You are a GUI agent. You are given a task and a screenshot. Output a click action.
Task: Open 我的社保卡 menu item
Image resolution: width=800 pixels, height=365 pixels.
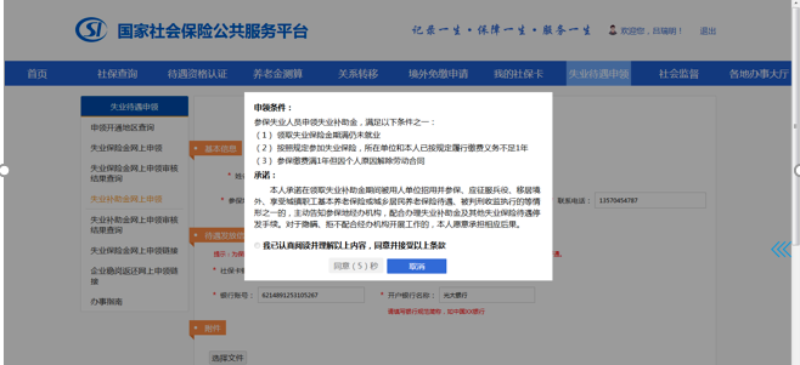[x=518, y=74]
